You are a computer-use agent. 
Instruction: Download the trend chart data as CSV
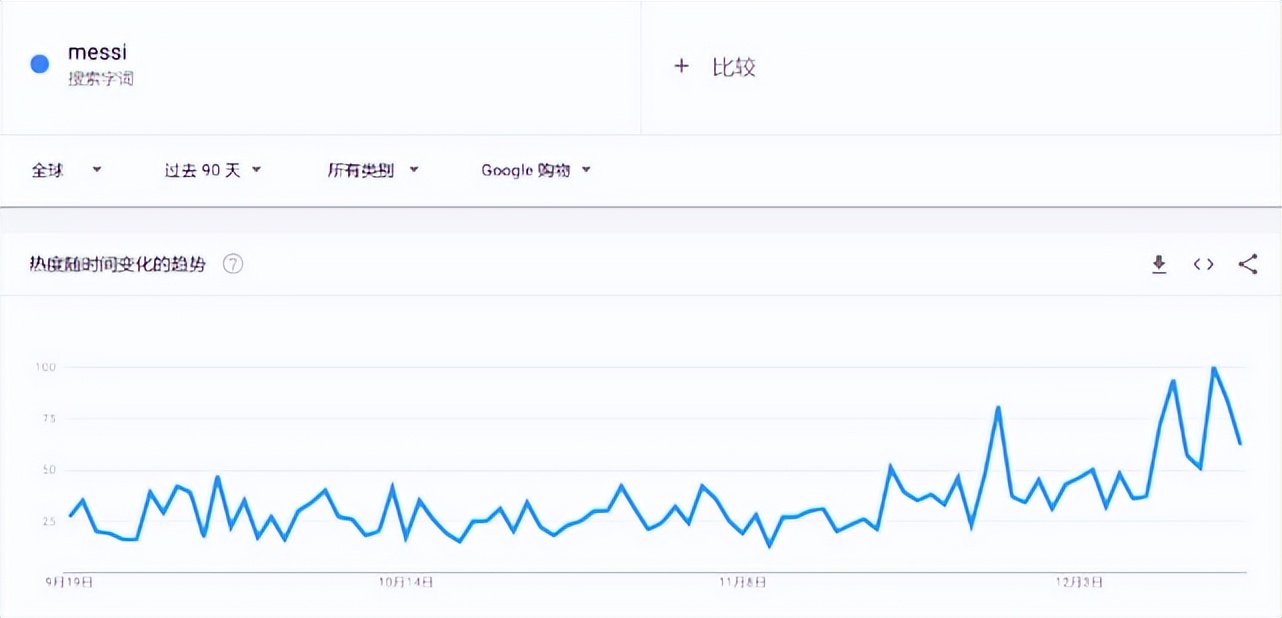point(1159,264)
